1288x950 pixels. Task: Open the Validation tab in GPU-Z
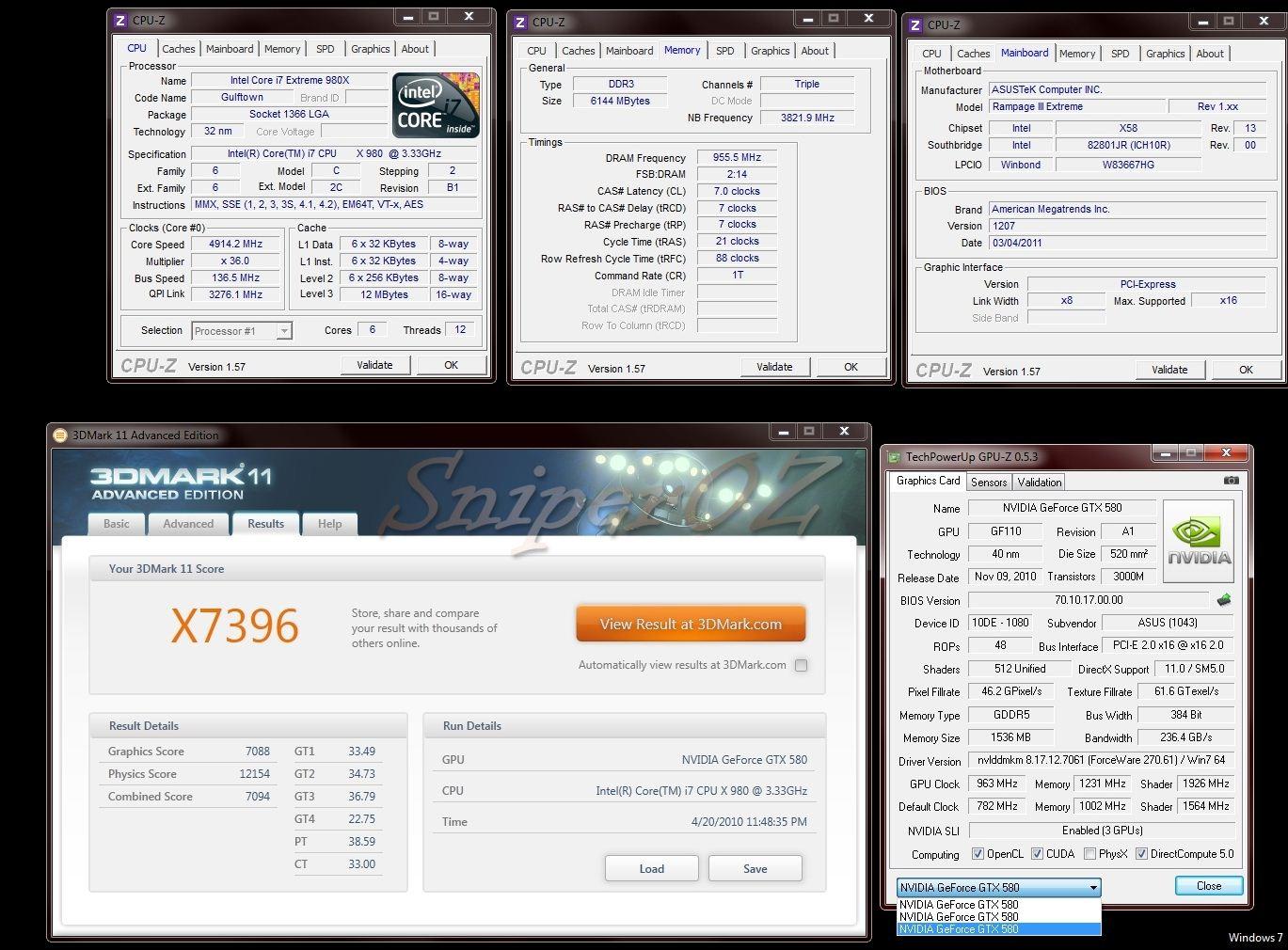pos(1040,483)
